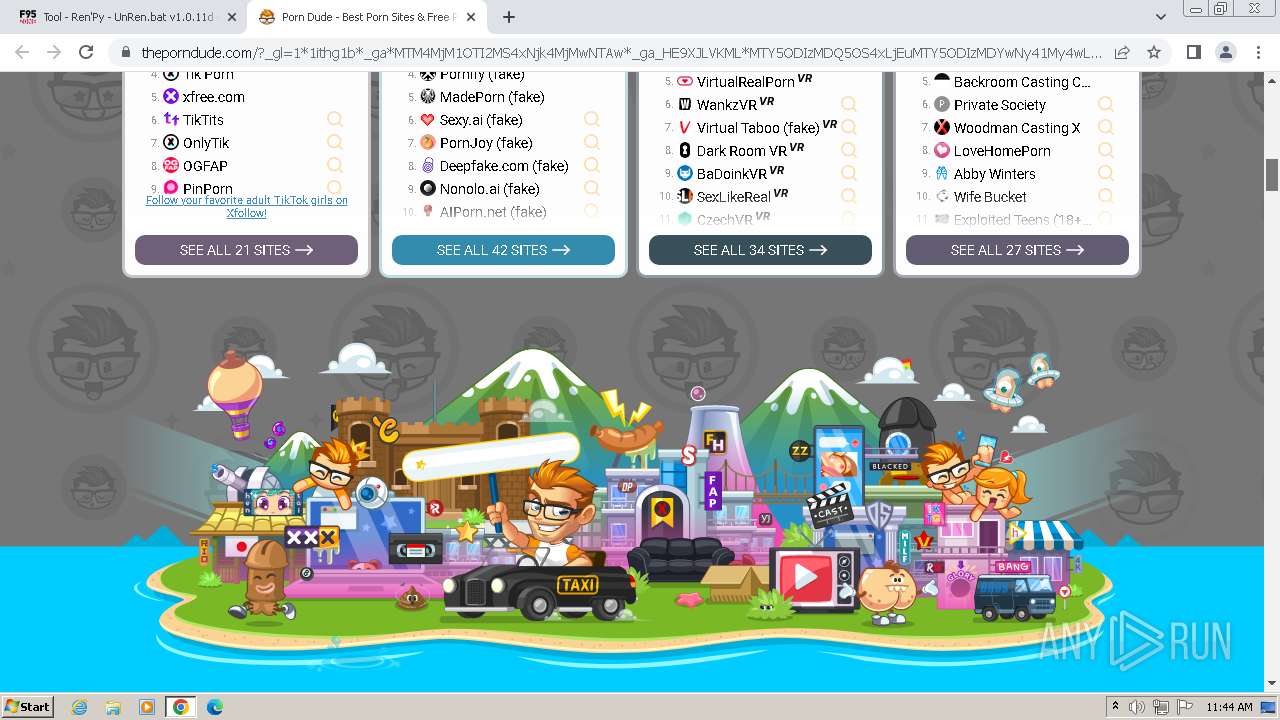Screen dimensions: 1280x720
Task: Open Chrome from the taskbar
Action: click(180, 707)
